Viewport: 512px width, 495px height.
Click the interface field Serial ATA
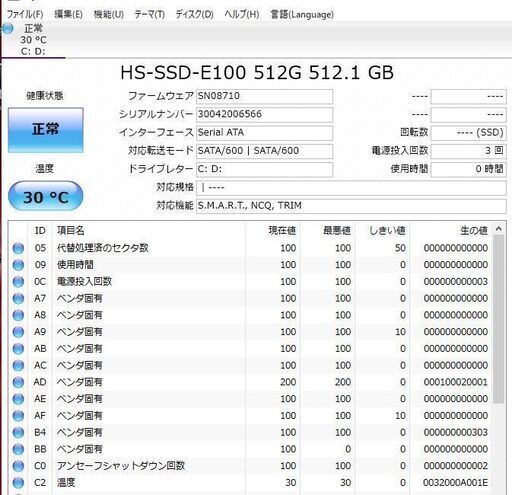point(264,133)
